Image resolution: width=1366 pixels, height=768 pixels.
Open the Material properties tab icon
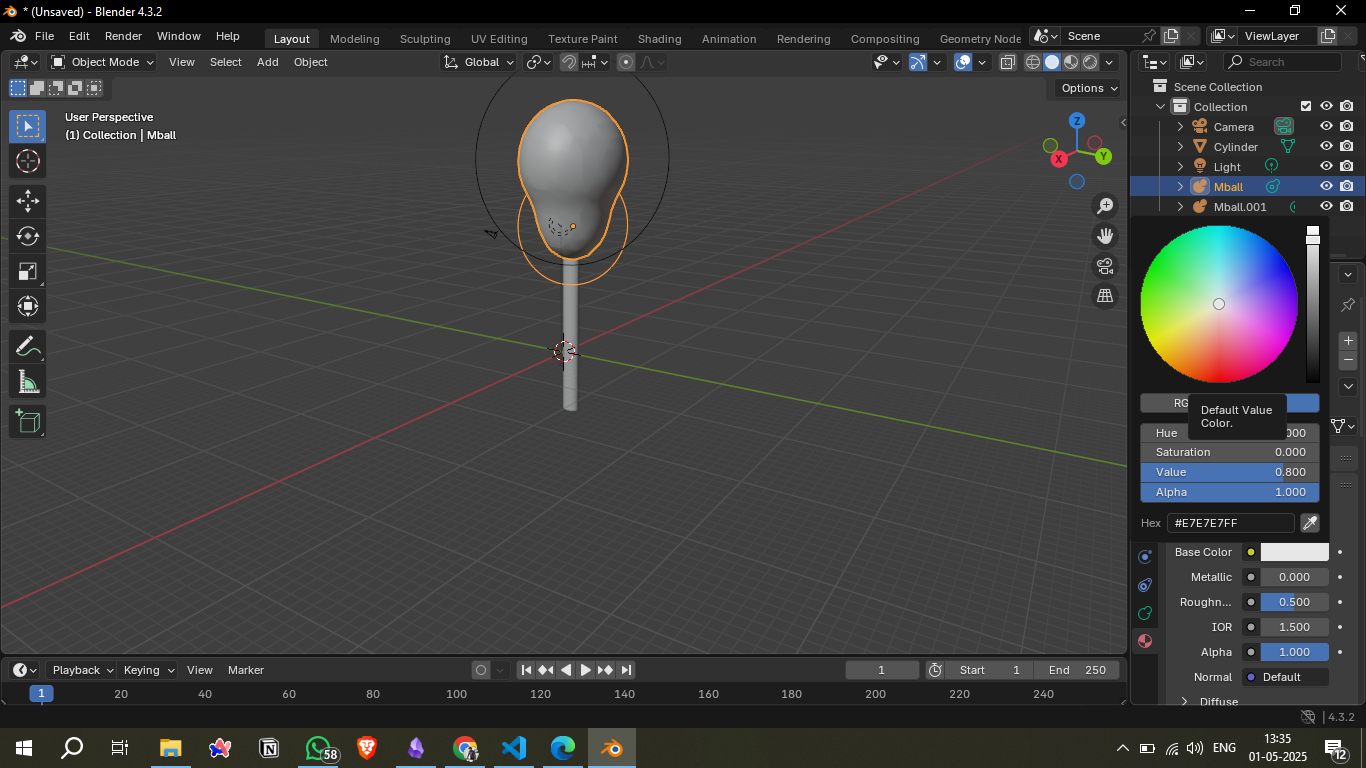point(1145,641)
